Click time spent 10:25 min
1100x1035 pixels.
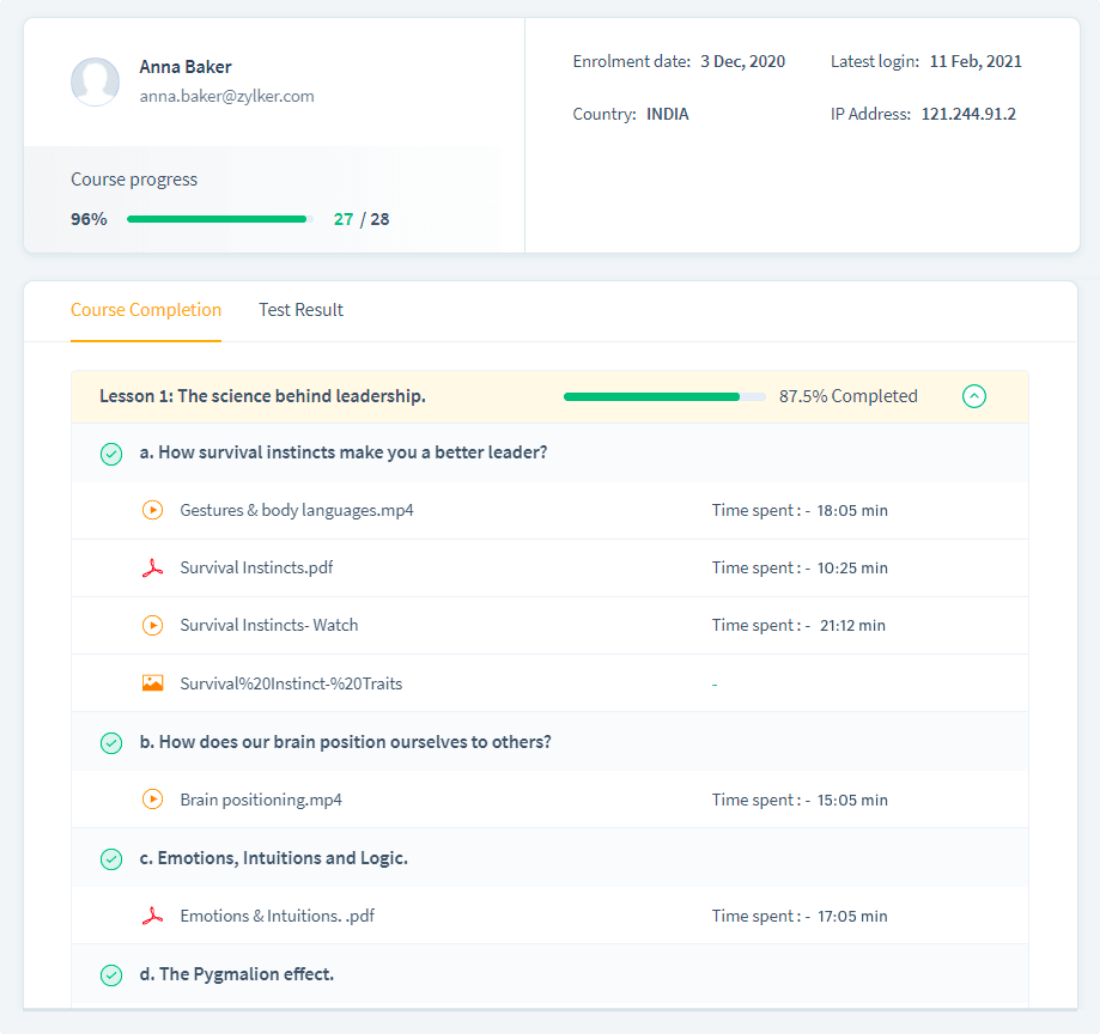(x=852, y=568)
